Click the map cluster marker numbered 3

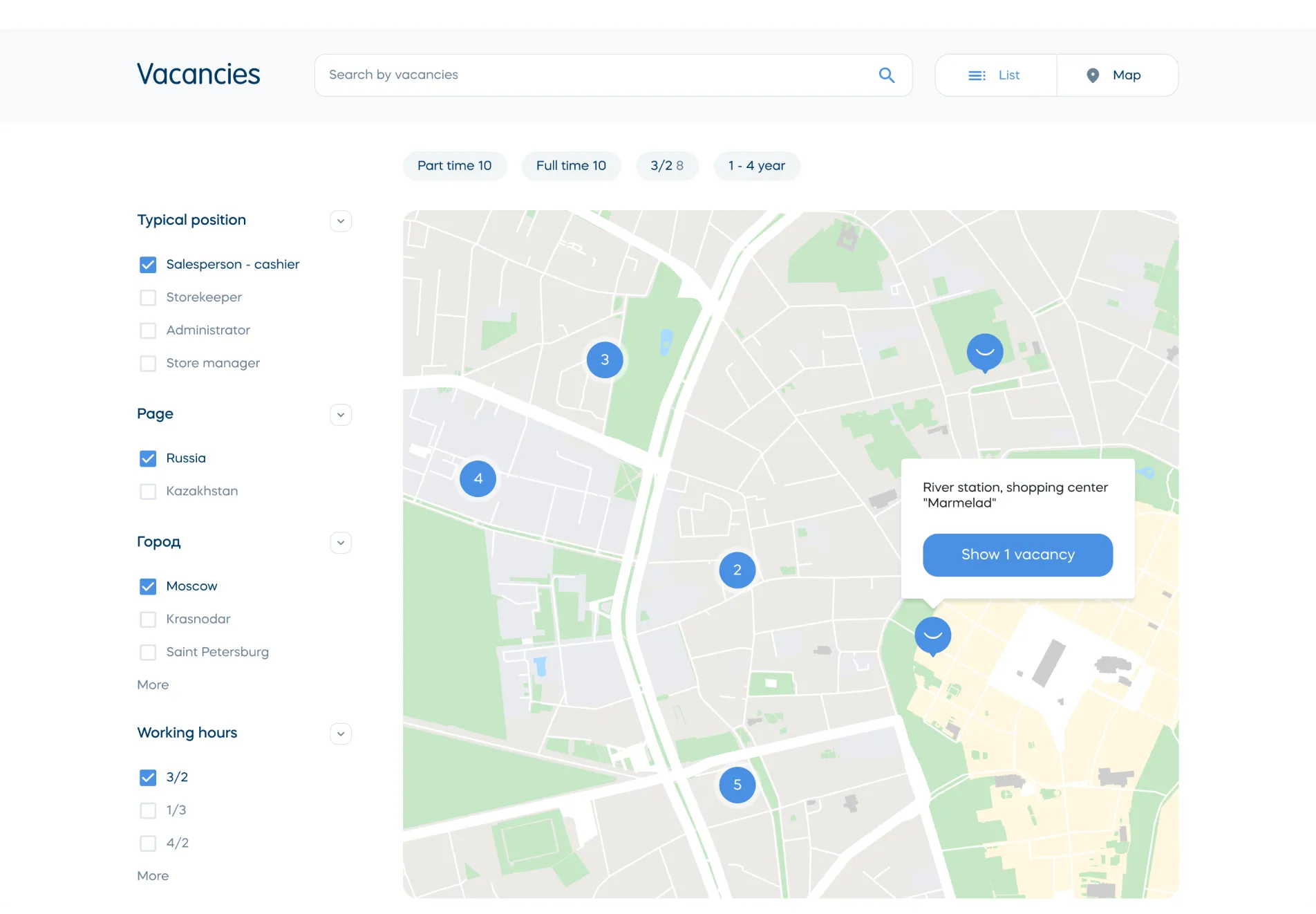605,360
